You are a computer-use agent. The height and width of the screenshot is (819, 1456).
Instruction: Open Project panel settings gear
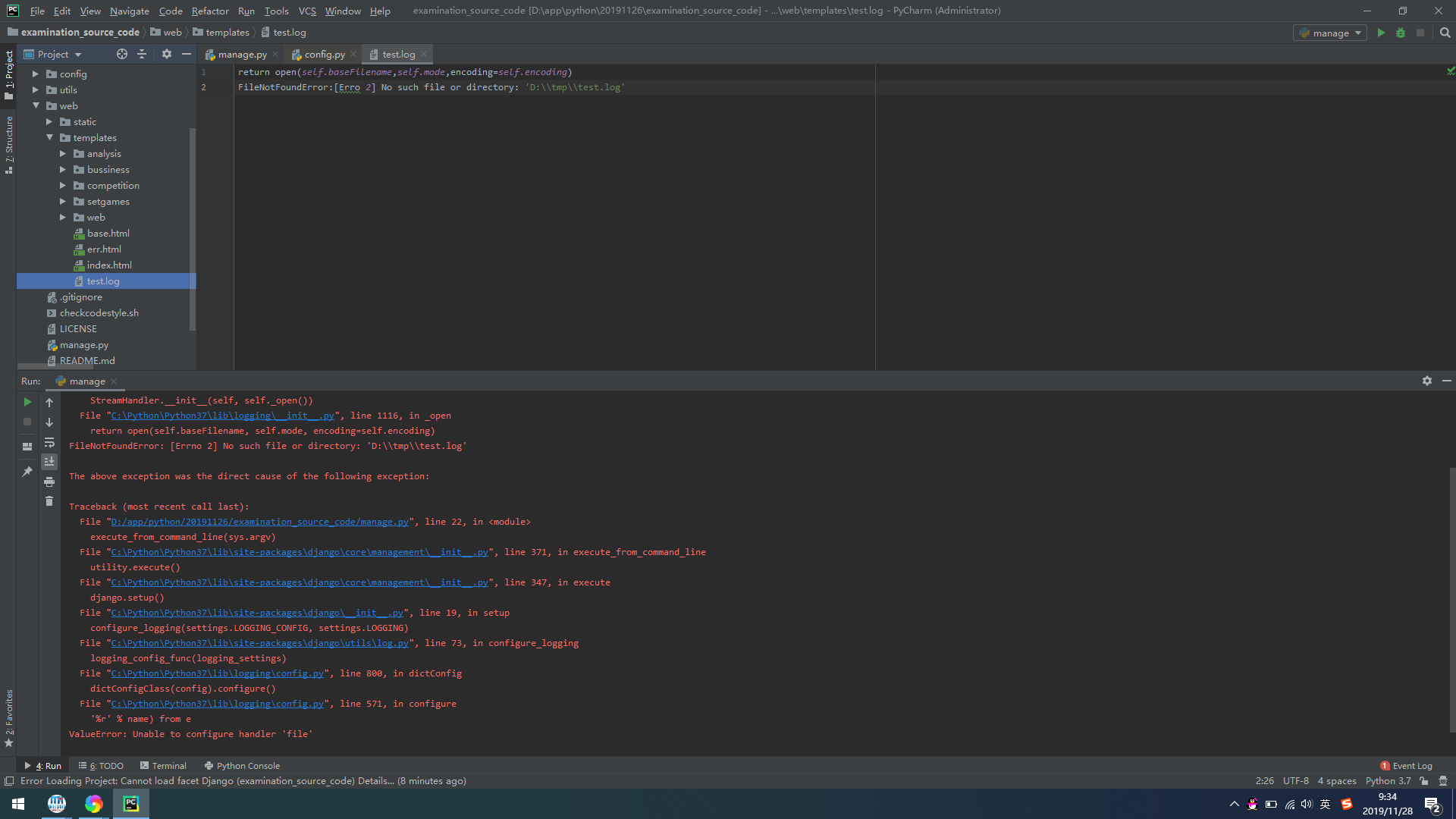tap(167, 54)
